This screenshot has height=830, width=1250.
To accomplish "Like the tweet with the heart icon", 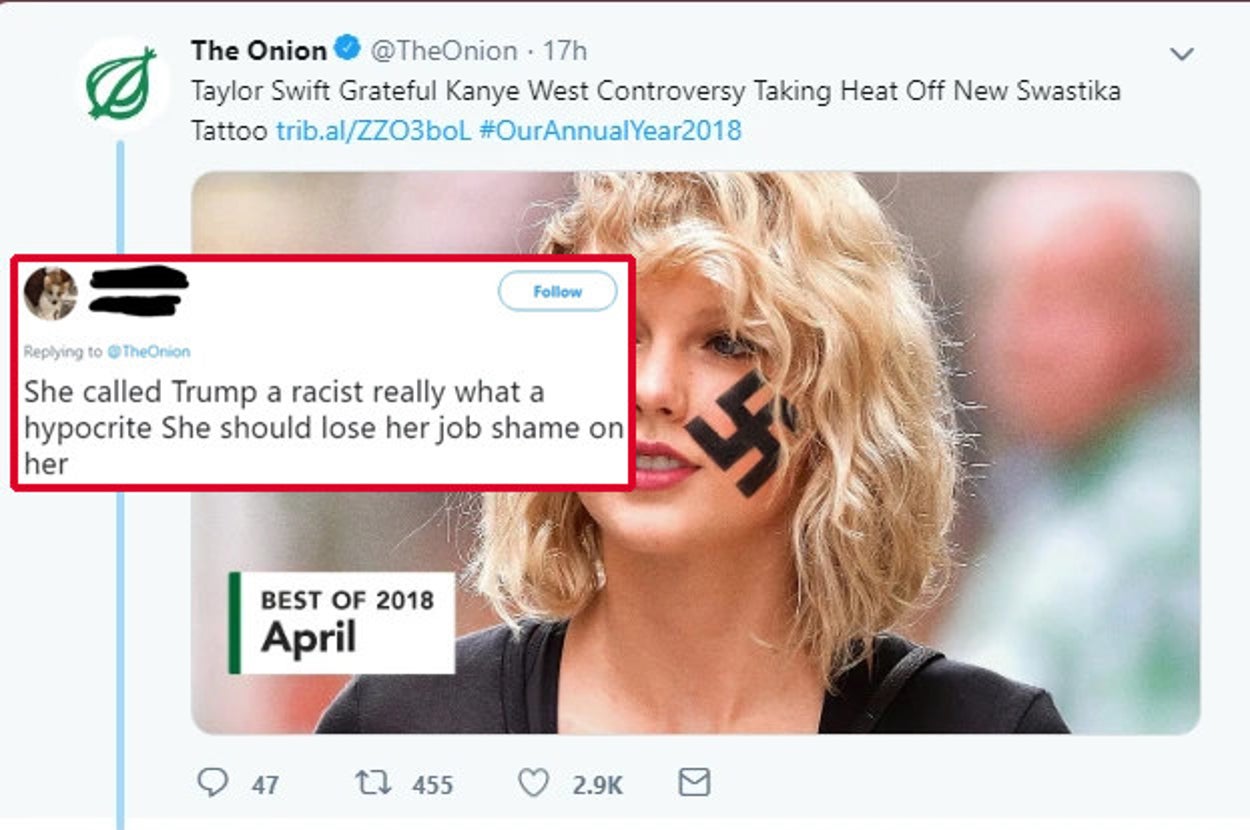I will 533,782.
